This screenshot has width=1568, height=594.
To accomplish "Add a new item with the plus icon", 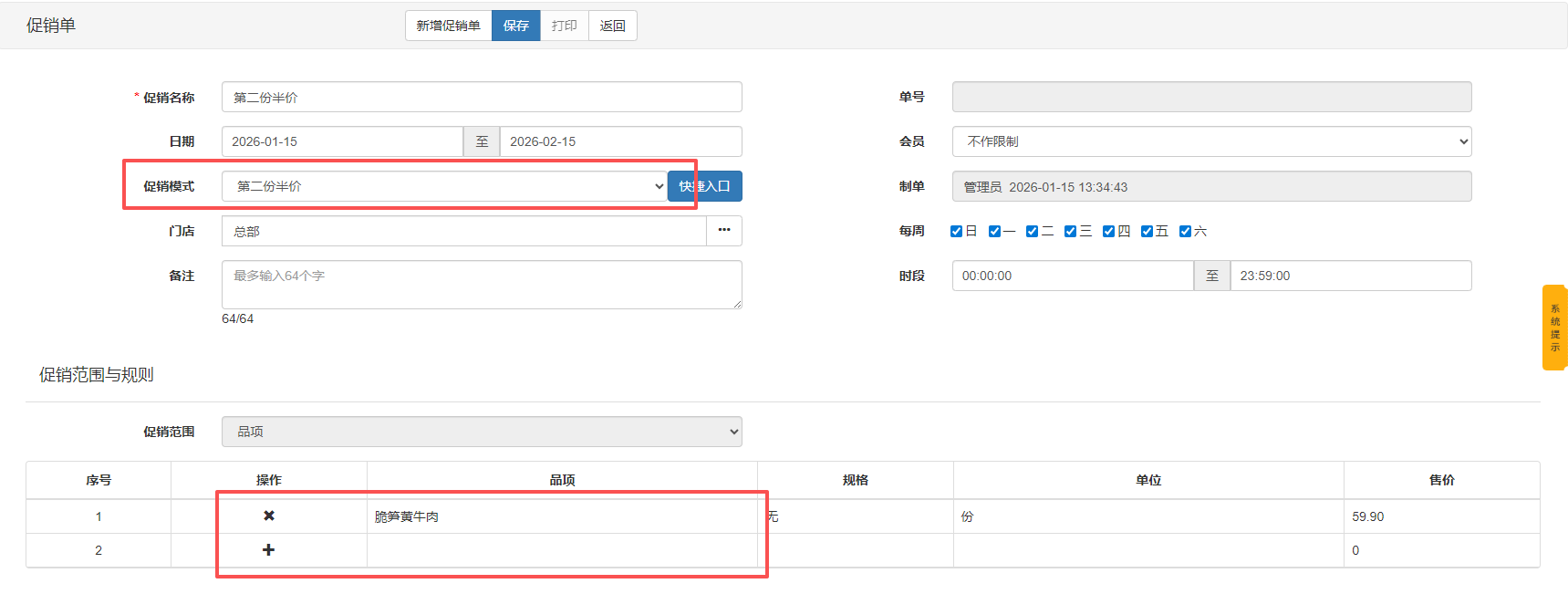I will click(268, 550).
